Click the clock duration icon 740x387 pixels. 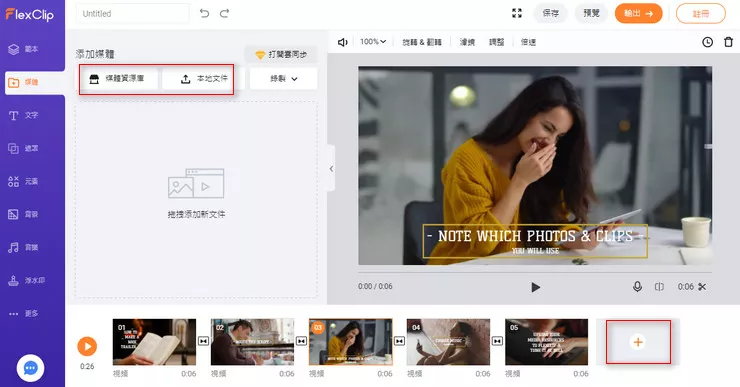707,42
